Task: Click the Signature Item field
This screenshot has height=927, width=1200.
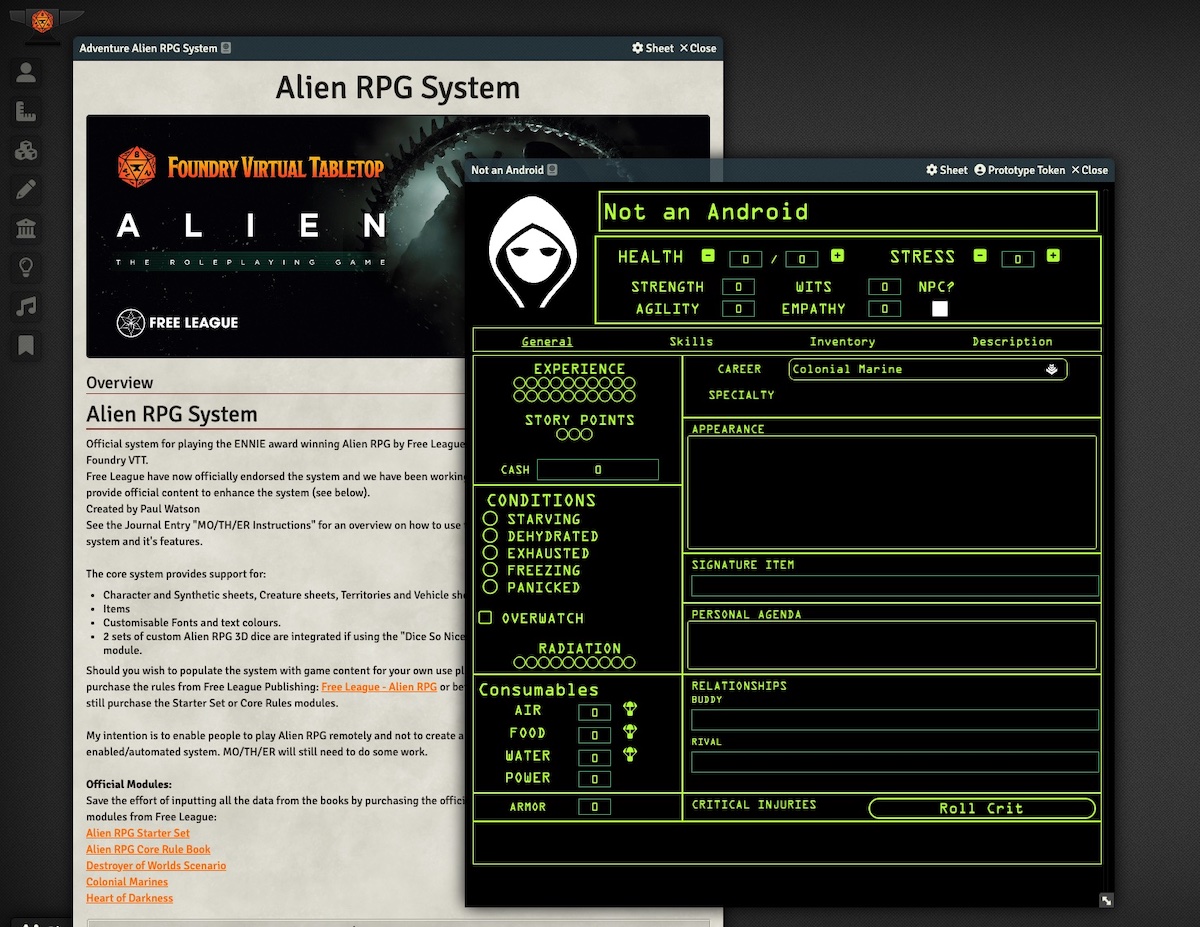Action: [x=895, y=585]
